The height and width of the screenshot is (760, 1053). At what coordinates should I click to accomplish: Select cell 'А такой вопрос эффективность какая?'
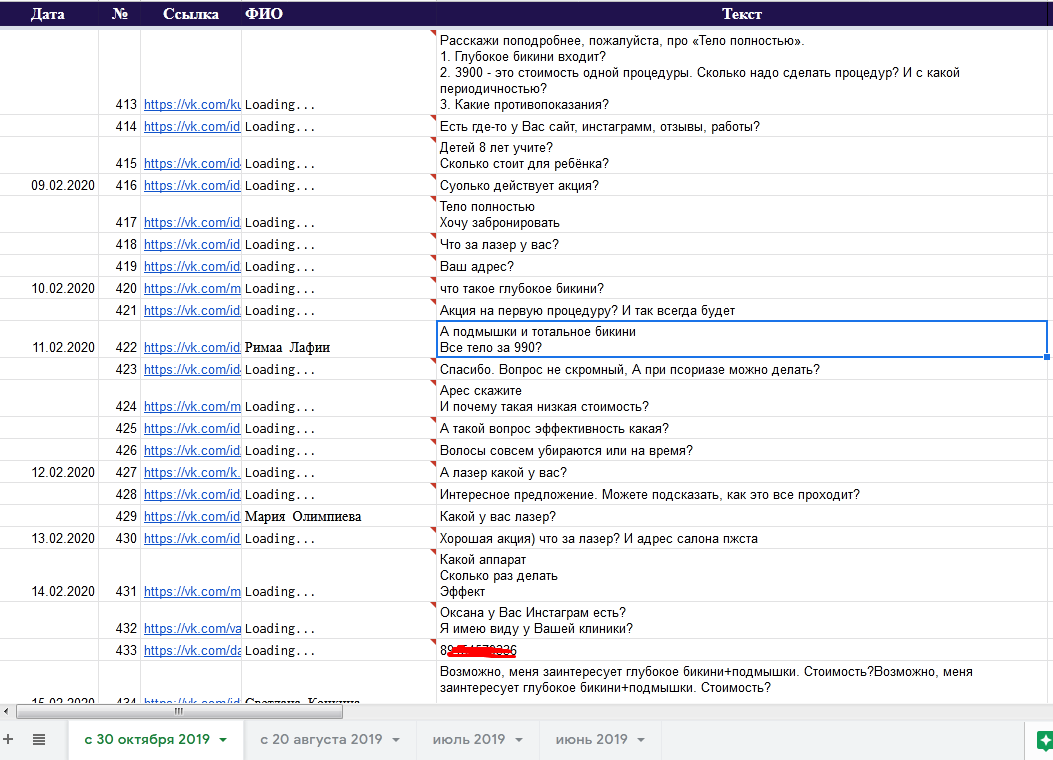coord(742,428)
